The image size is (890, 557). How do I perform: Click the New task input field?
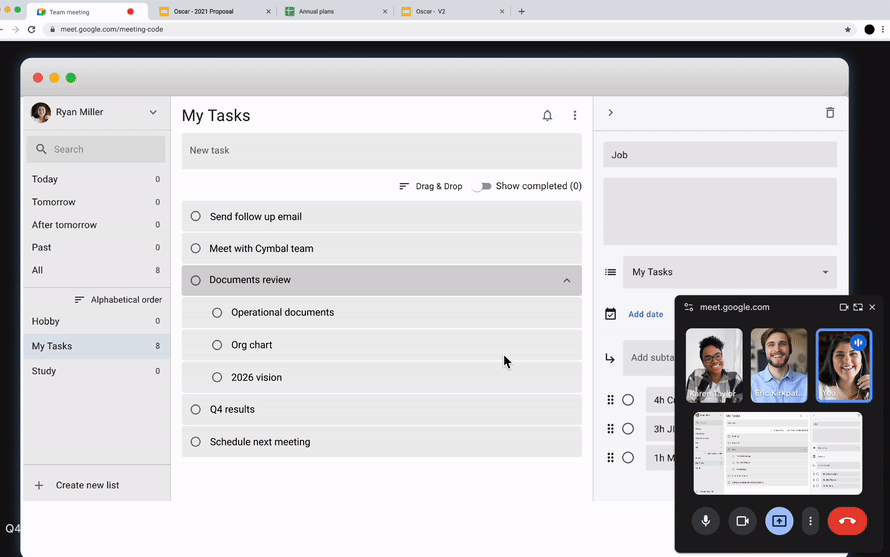pyautogui.click(x=381, y=151)
